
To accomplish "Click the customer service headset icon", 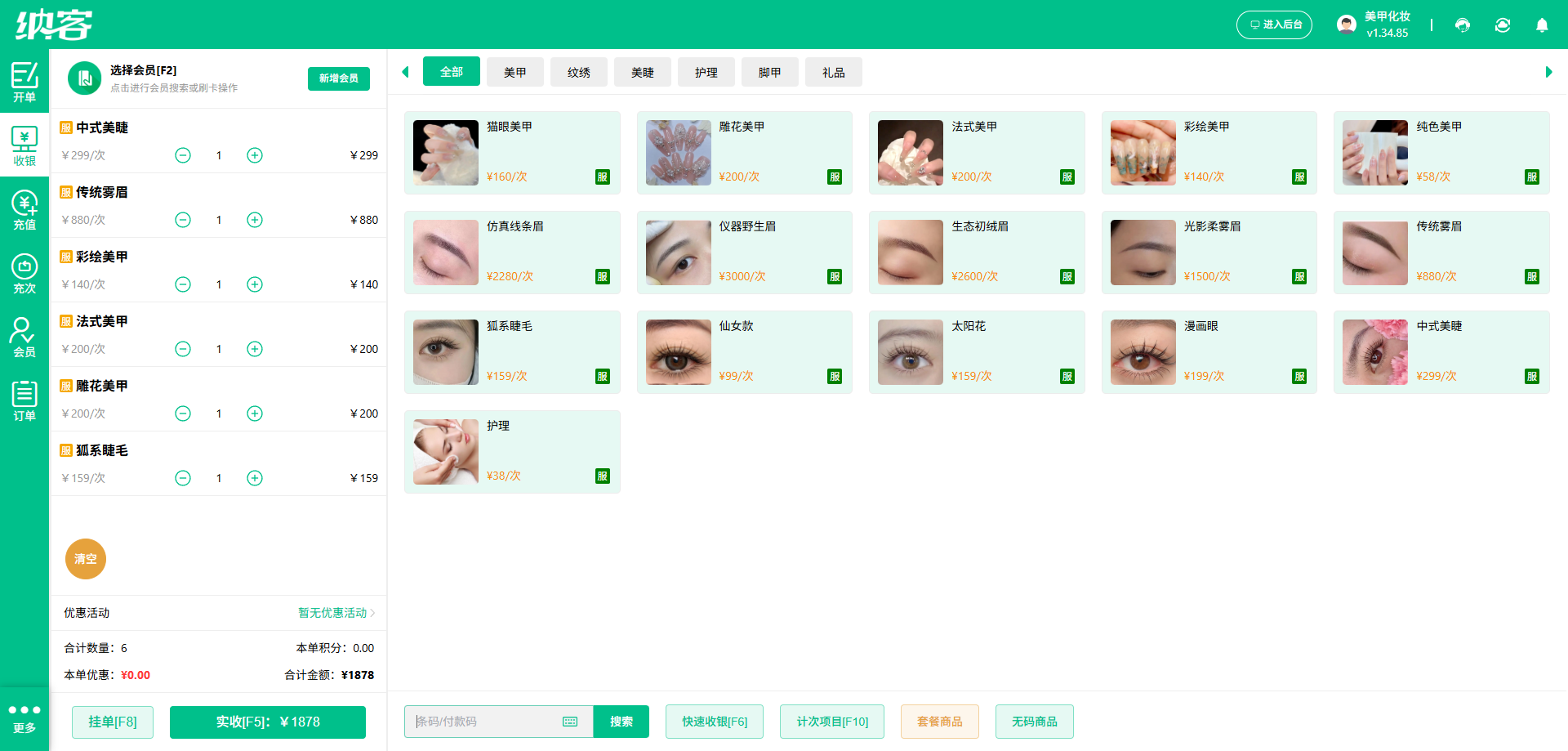I will click(1463, 25).
